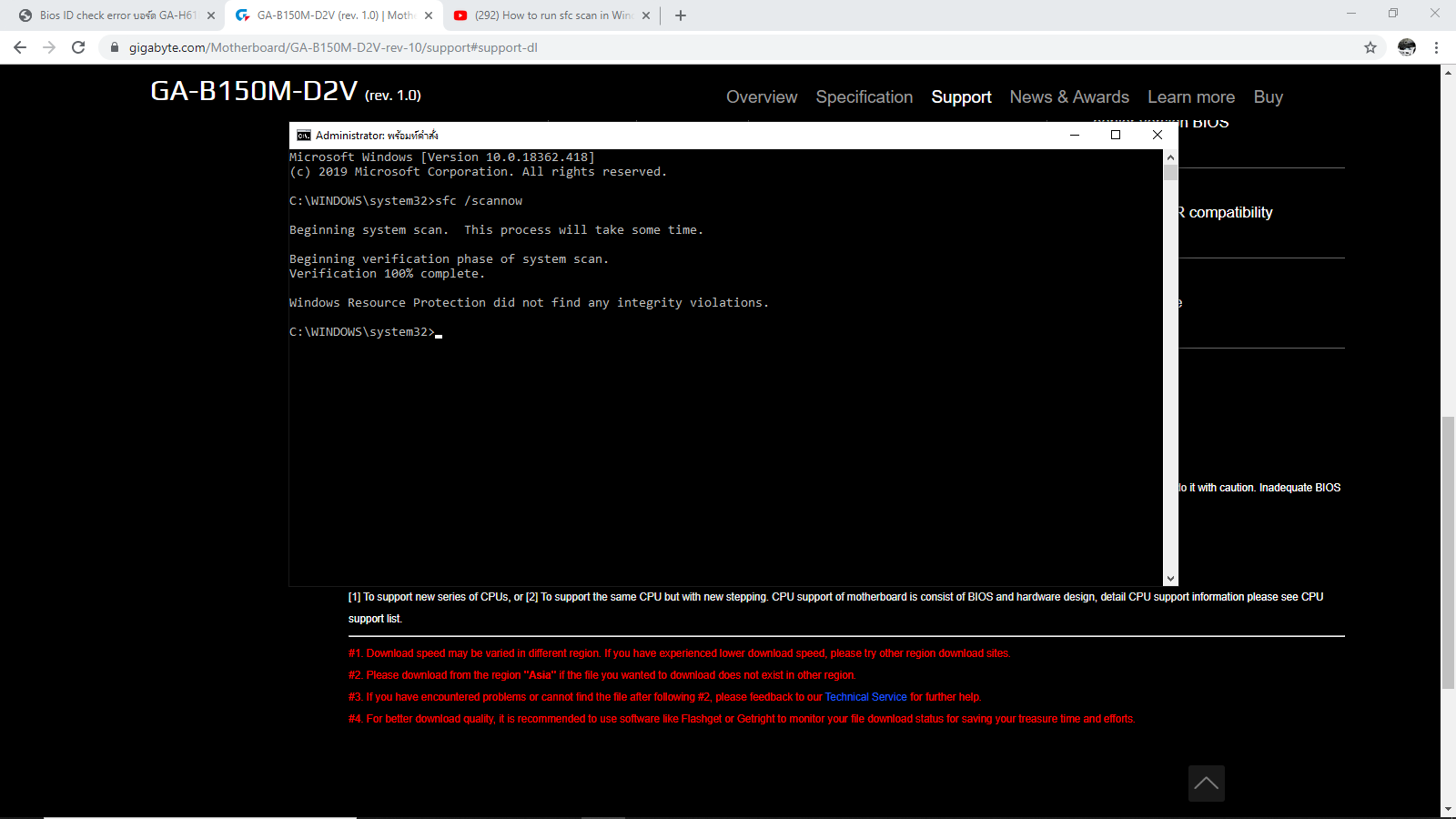Restore down the Chrome browser window
Image resolution: width=1456 pixels, height=819 pixels.
point(1393,13)
